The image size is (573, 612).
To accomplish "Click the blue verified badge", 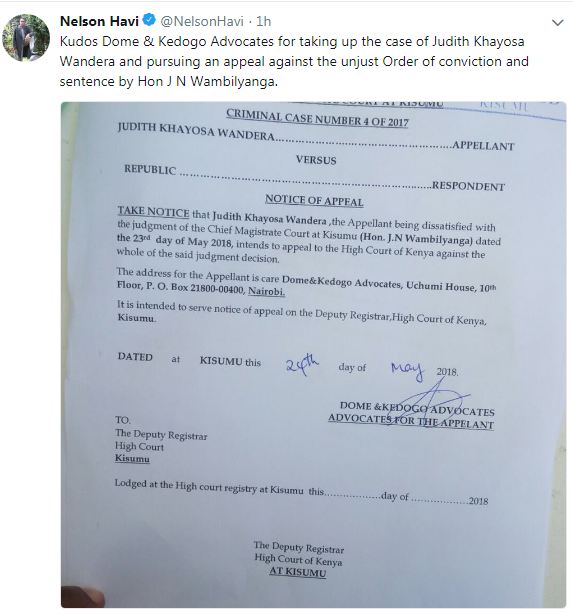I will click(149, 20).
